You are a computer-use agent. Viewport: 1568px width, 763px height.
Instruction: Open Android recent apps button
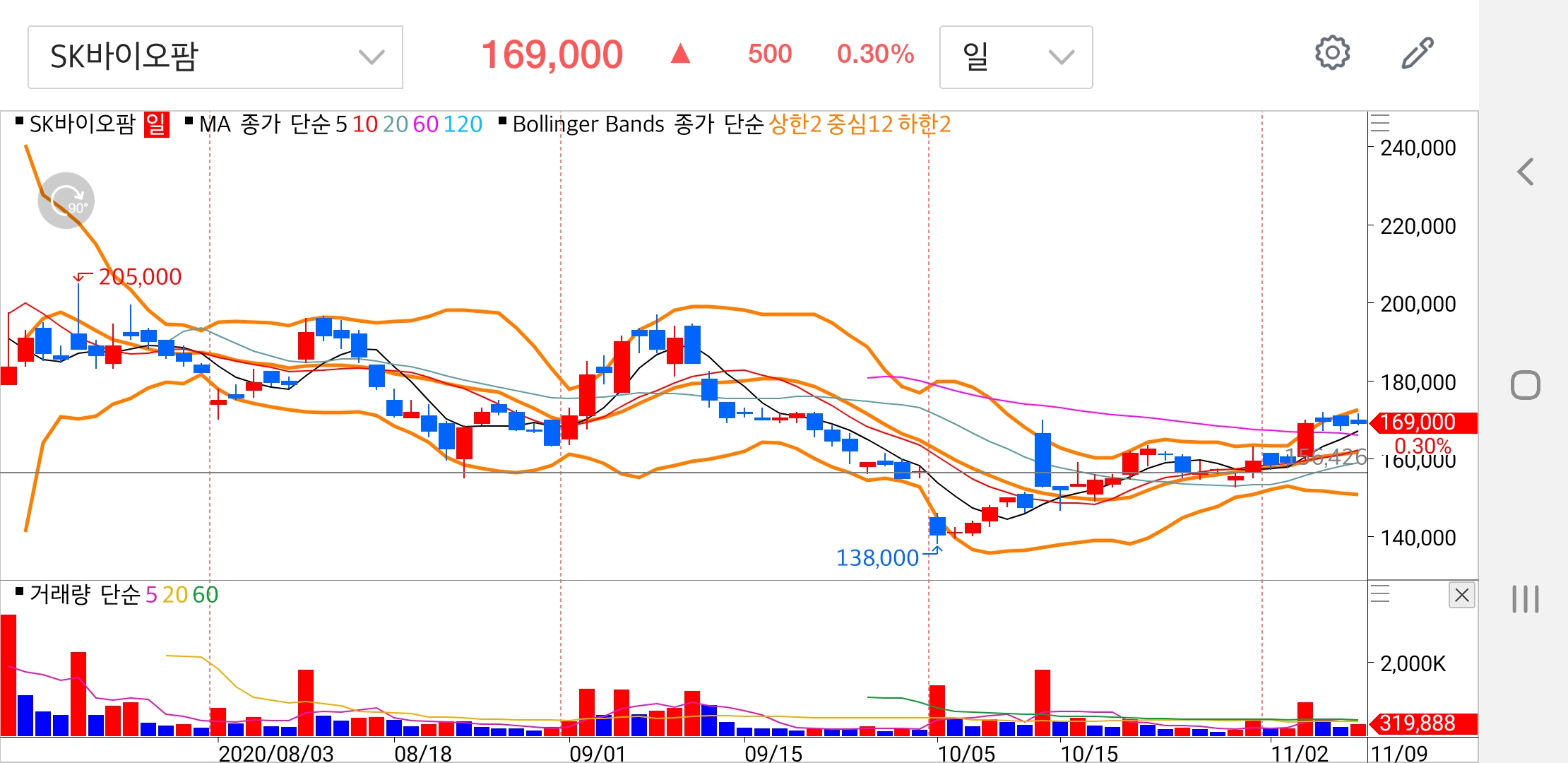1526,599
